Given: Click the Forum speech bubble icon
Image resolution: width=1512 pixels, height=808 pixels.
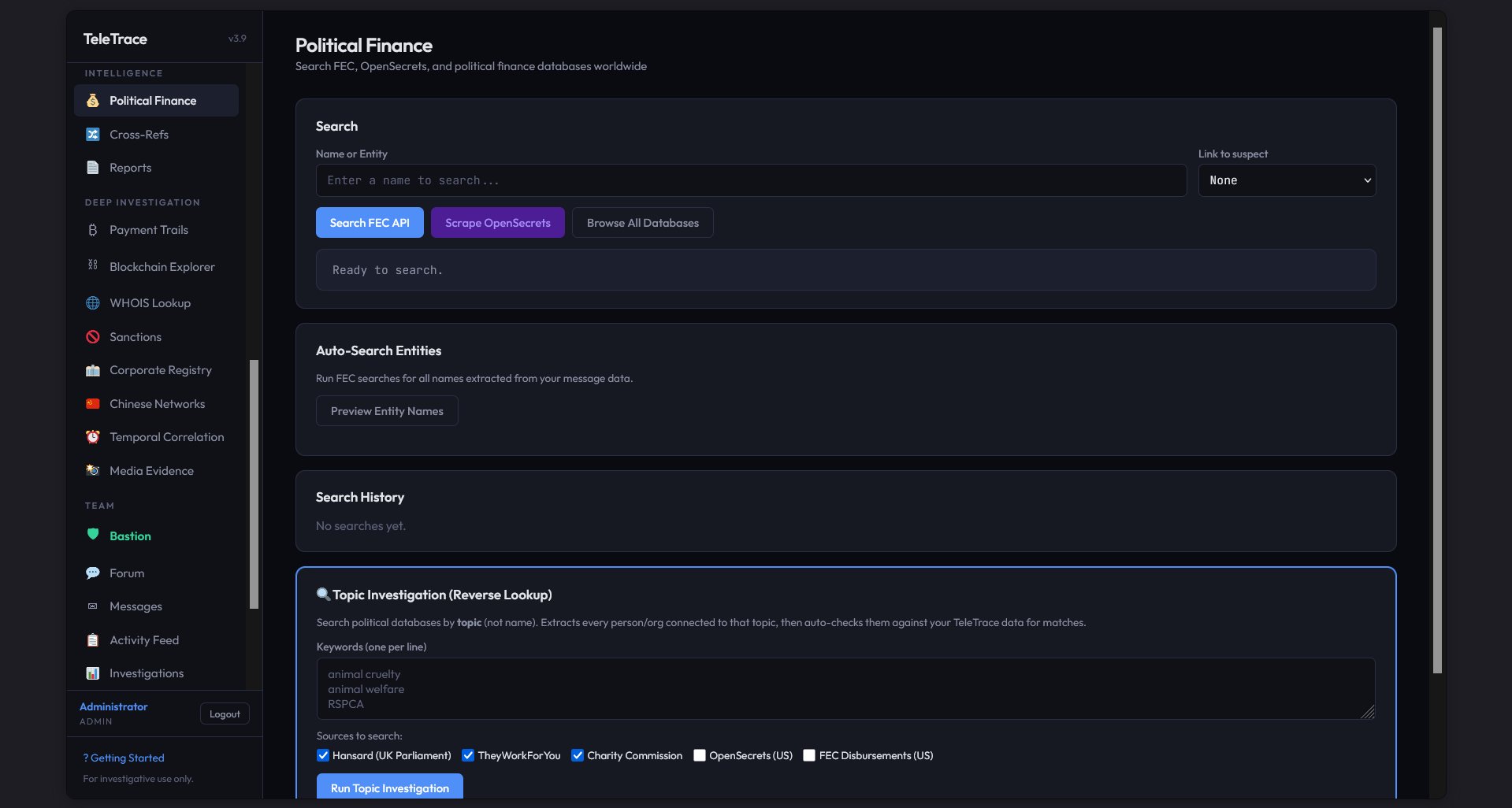Looking at the screenshot, I should pos(93,573).
